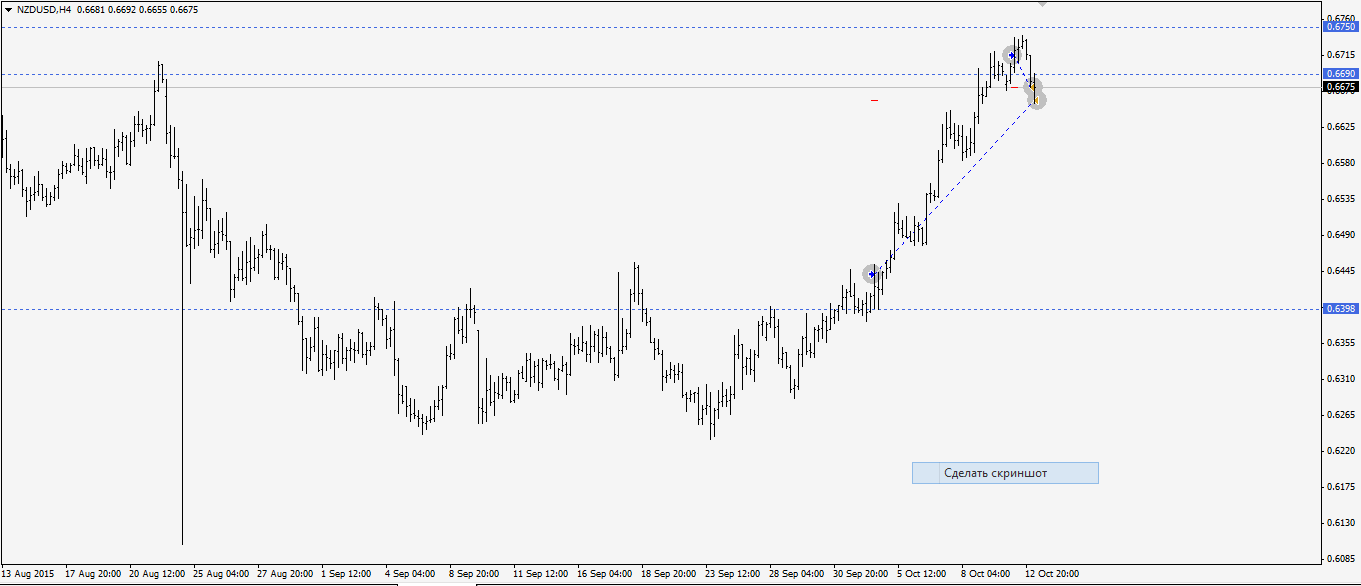Click the 0.6175 price axis value
Image resolution: width=1361 pixels, height=586 pixels.
click(x=1343, y=487)
